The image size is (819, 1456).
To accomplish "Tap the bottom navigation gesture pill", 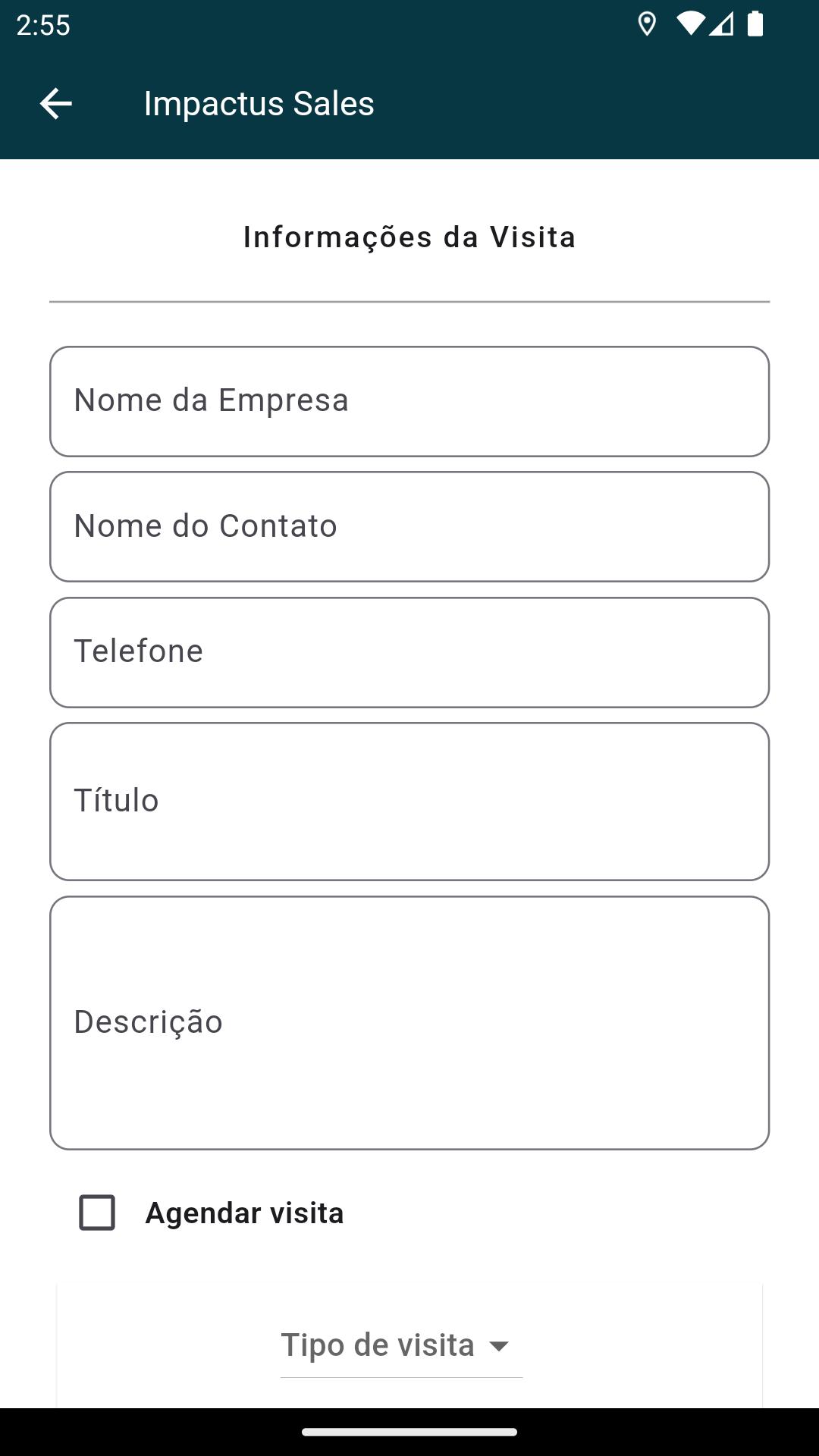I will tap(409, 1432).
